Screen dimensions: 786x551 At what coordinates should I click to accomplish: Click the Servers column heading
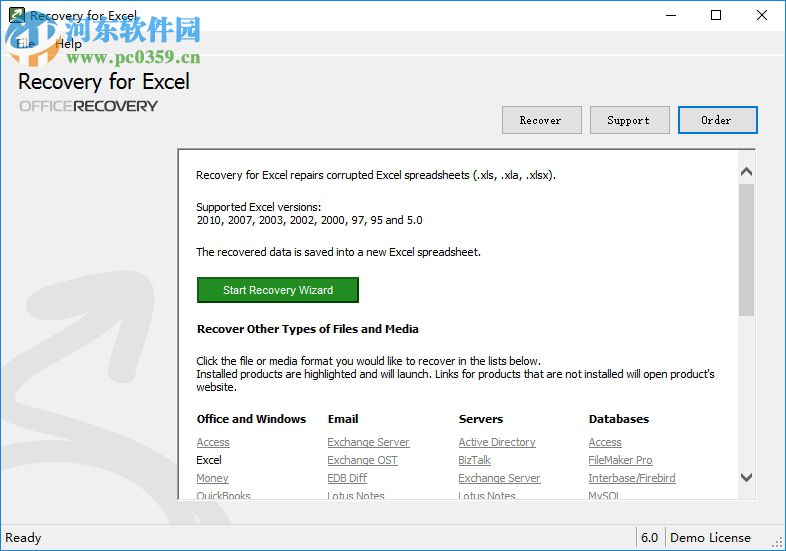481,419
